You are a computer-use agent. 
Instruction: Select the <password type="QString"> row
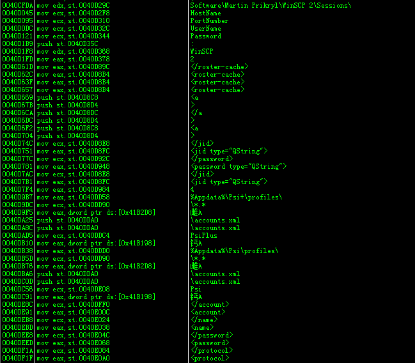(208, 166)
